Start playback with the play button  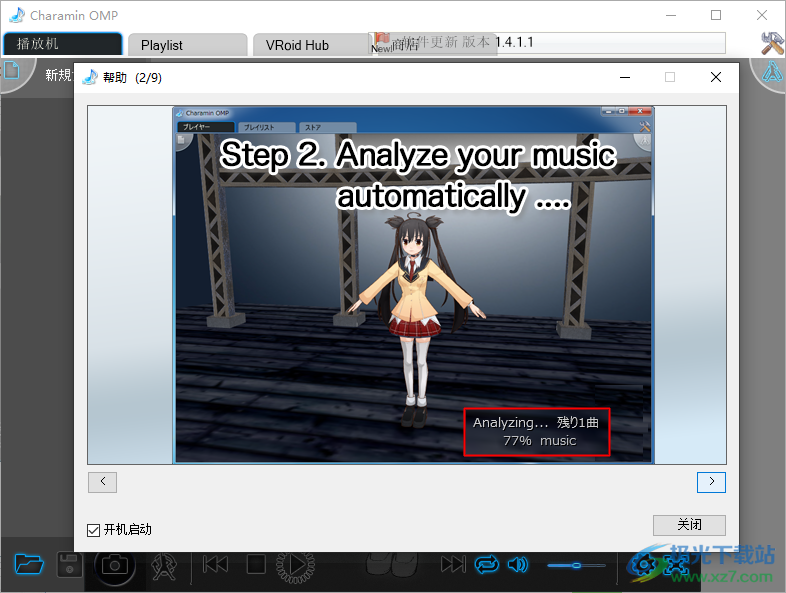(296, 565)
